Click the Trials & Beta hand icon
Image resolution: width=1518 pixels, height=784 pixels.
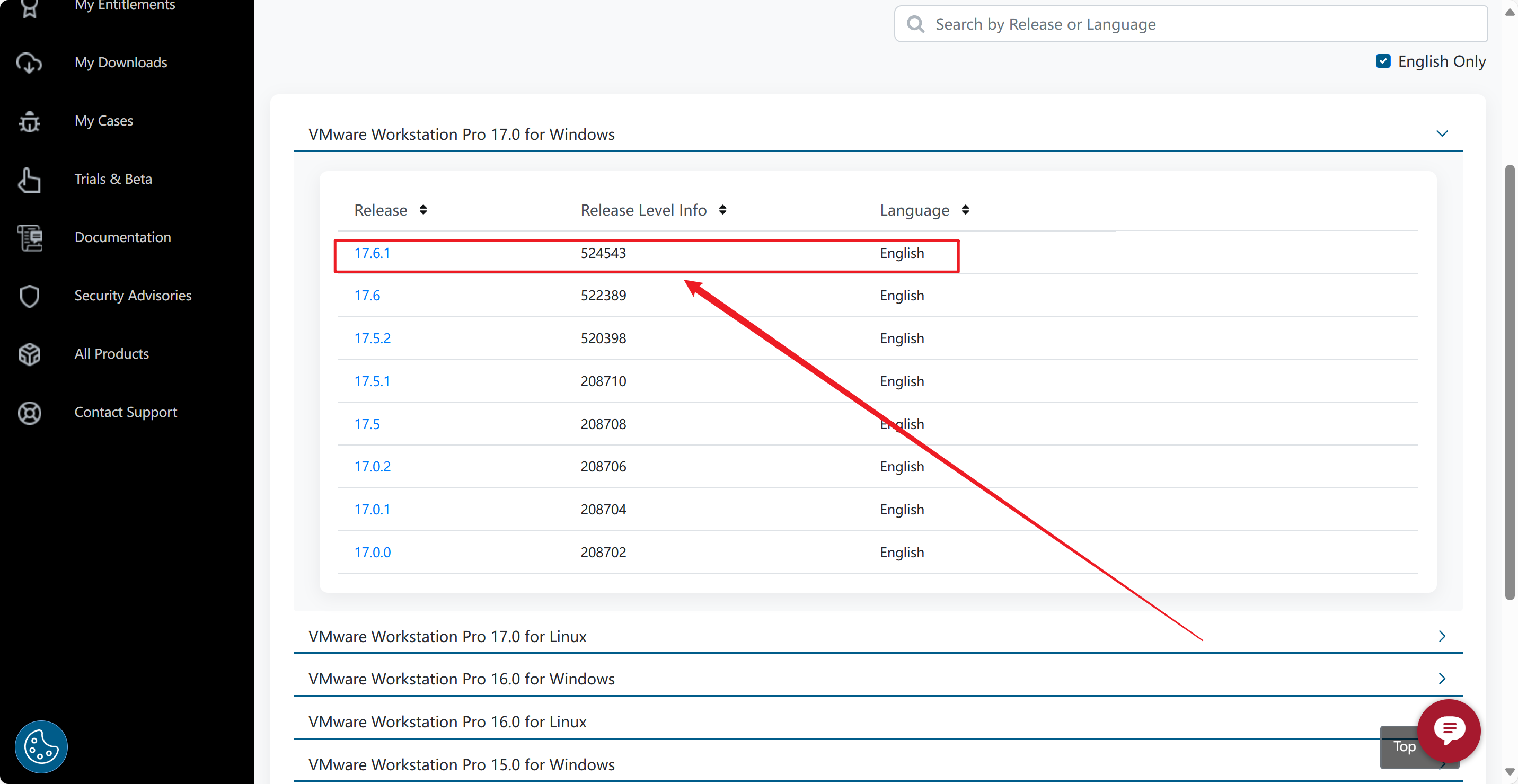click(x=29, y=180)
